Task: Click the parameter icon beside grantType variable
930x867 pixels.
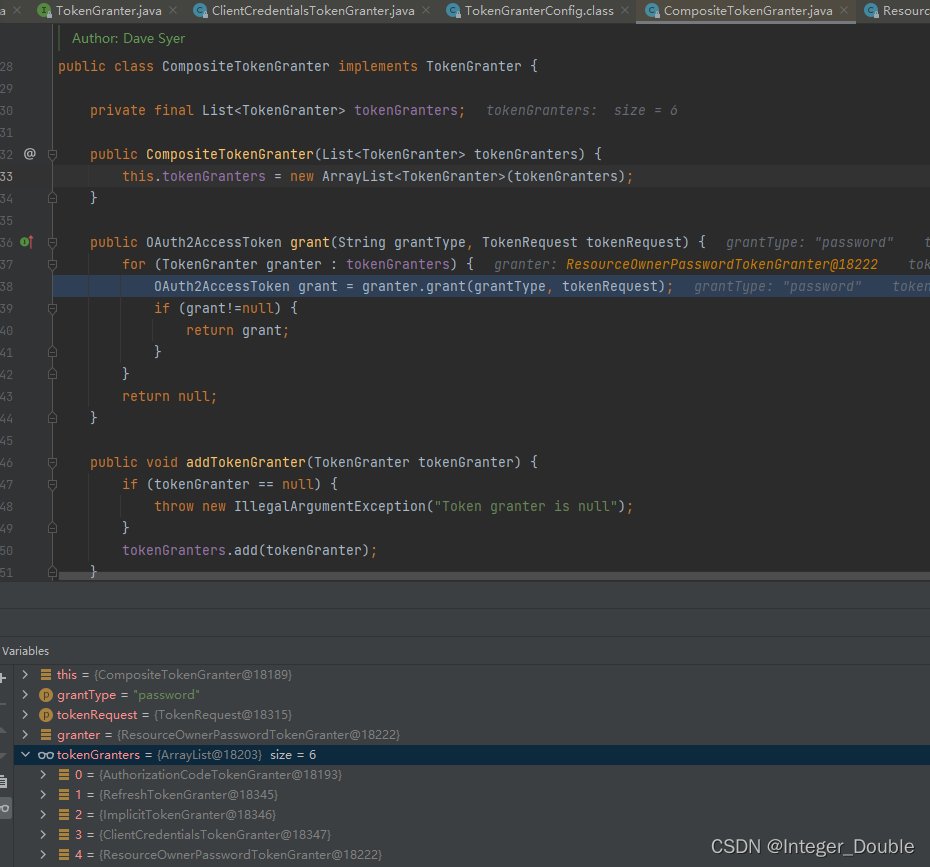Action: pyautogui.click(x=48, y=694)
